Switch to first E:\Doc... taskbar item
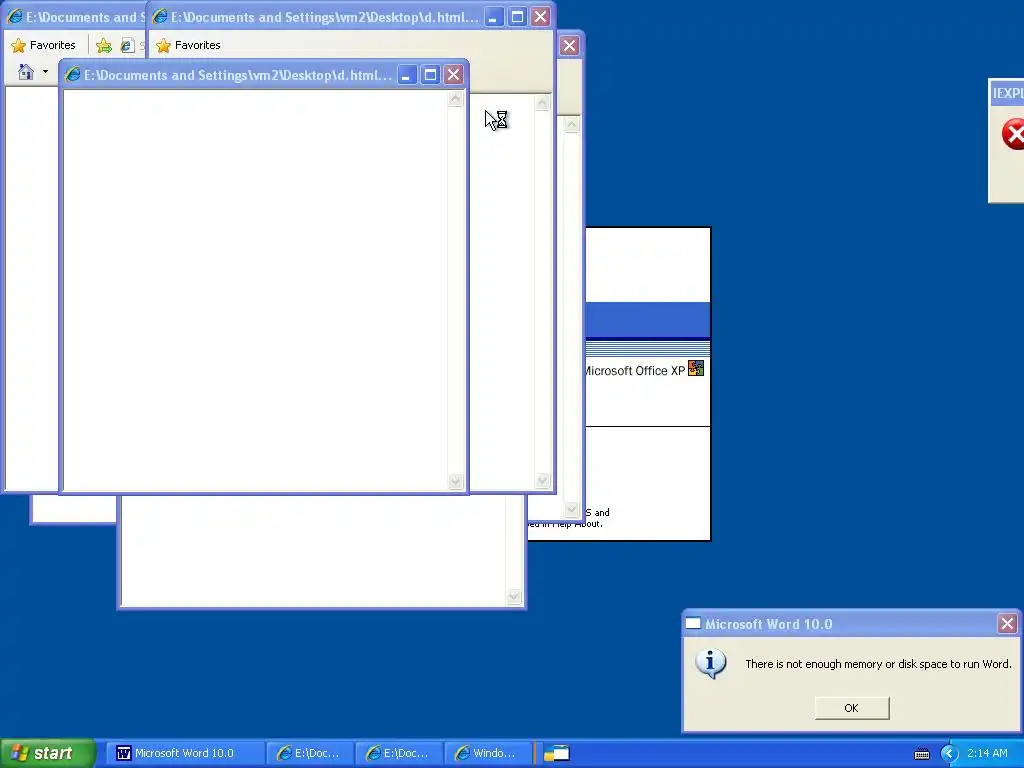 pyautogui.click(x=310, y=753)
